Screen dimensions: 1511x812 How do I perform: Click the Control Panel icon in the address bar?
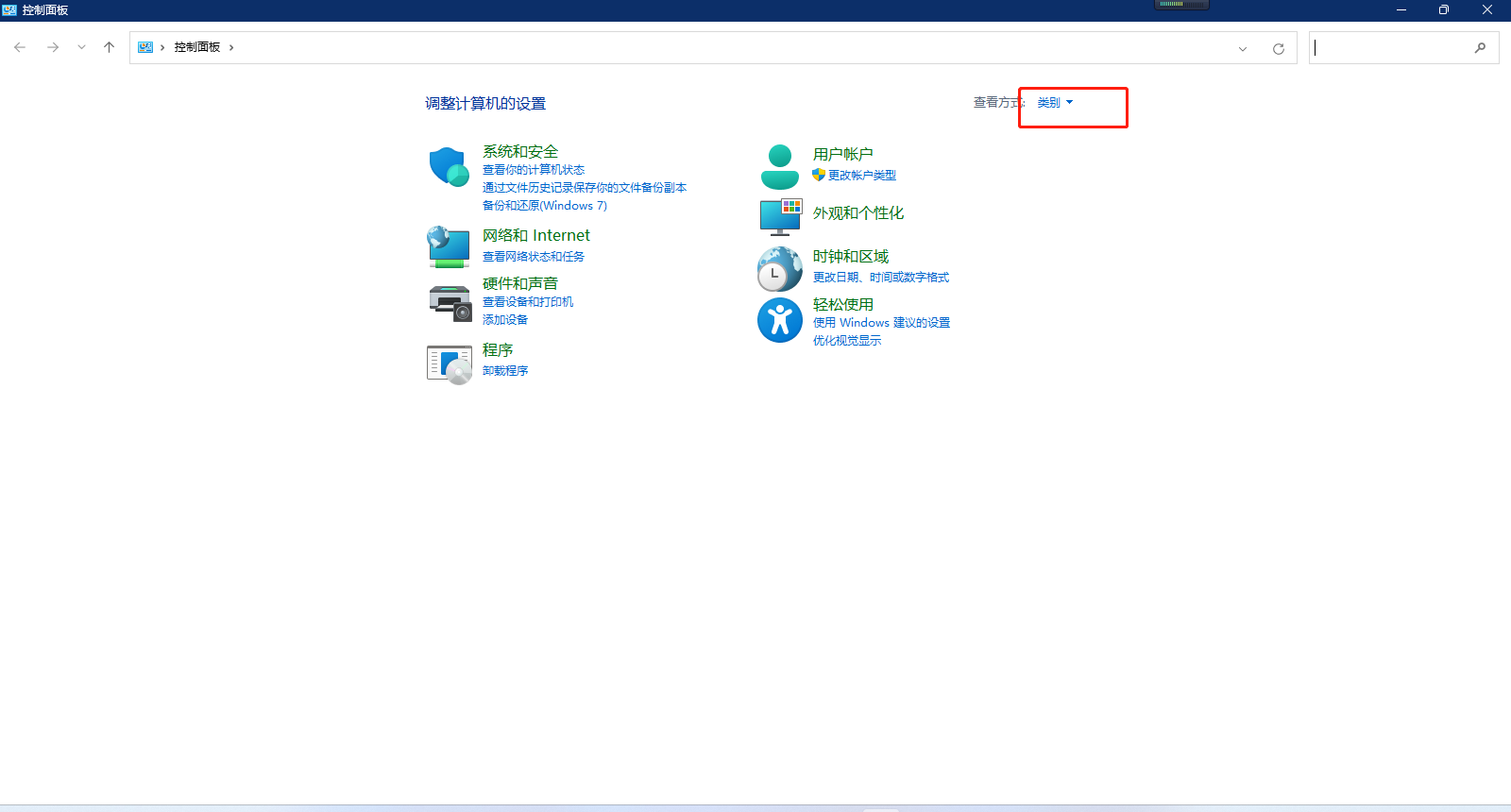click(x=145, y=47)
